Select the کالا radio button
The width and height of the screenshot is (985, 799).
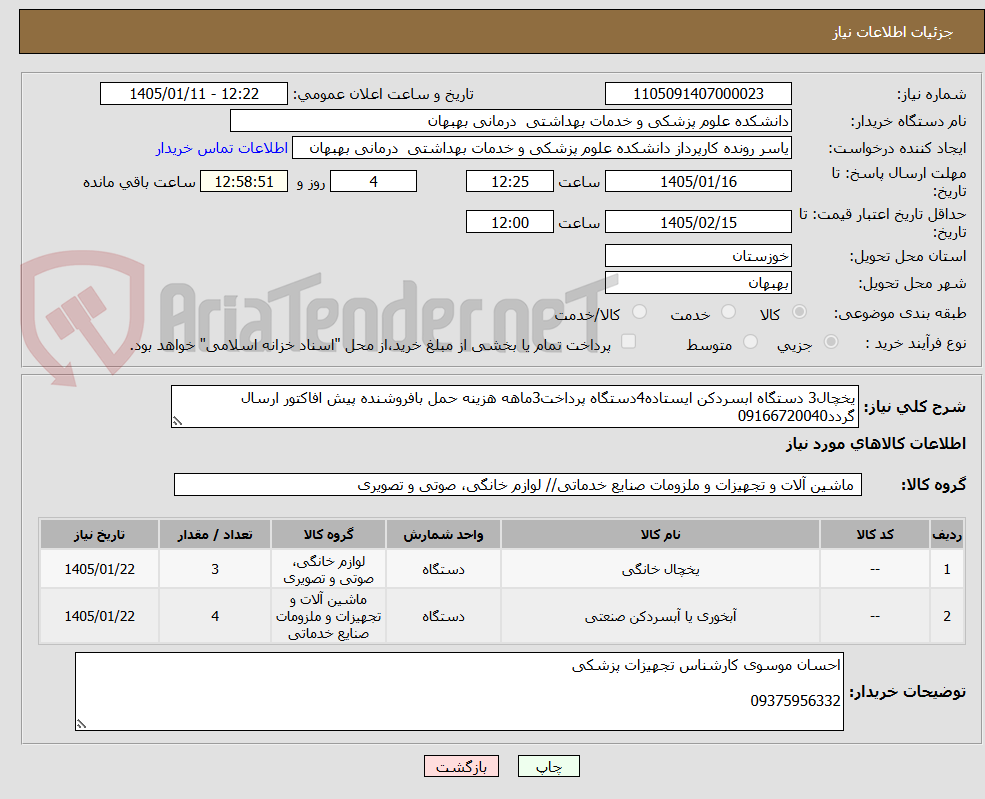pos(800,312)
